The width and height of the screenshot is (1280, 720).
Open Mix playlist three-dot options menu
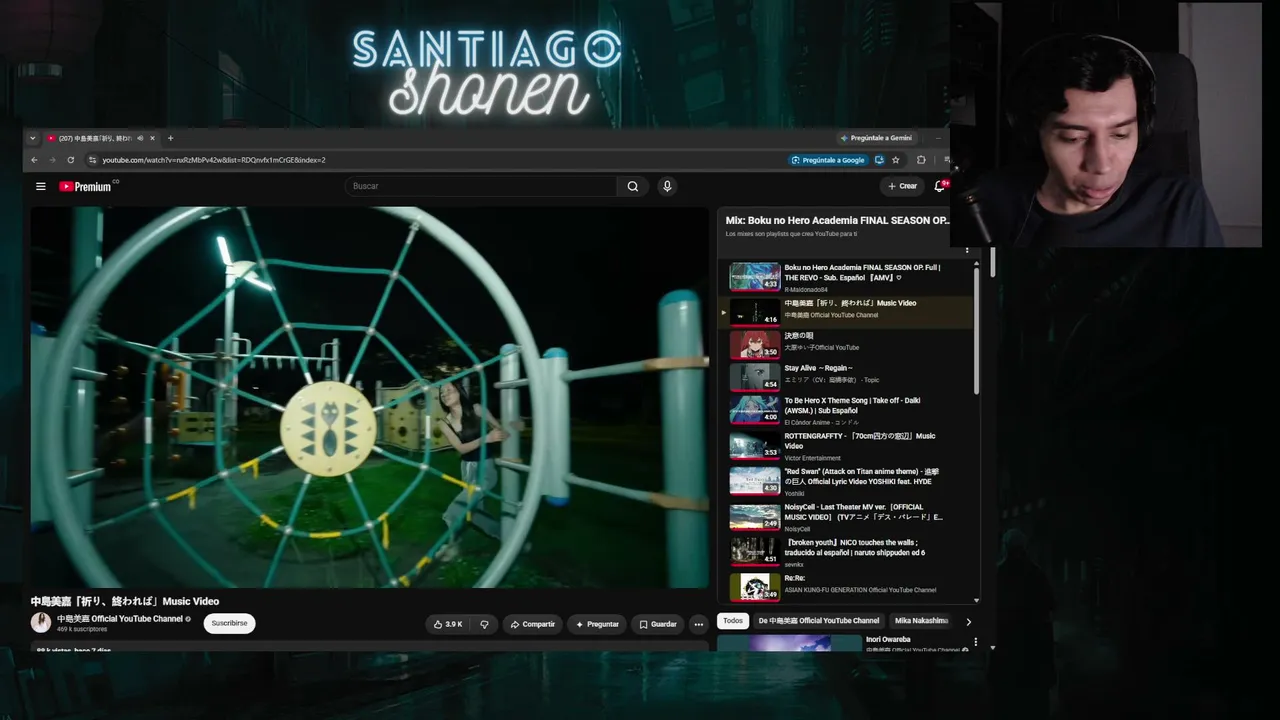[967, 249]
